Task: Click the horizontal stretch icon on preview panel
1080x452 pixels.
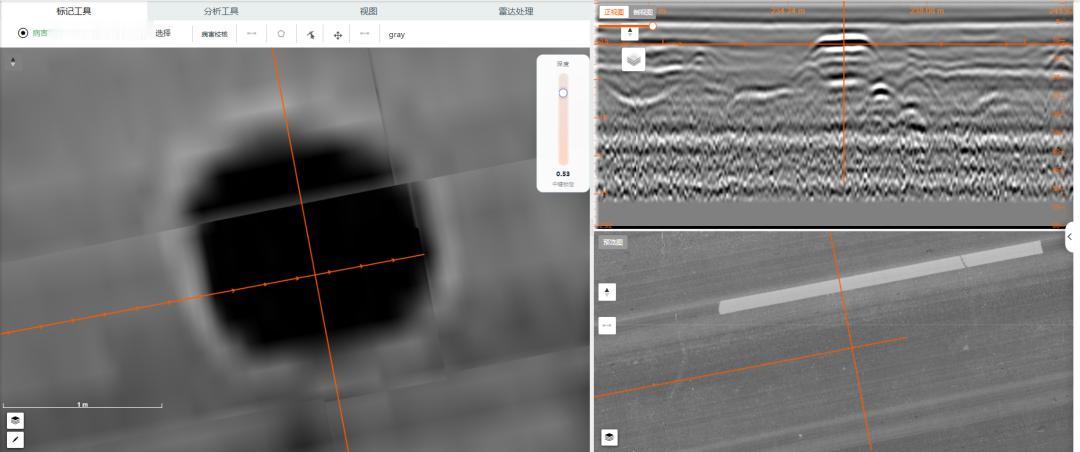Action: (x=607, y=325)
